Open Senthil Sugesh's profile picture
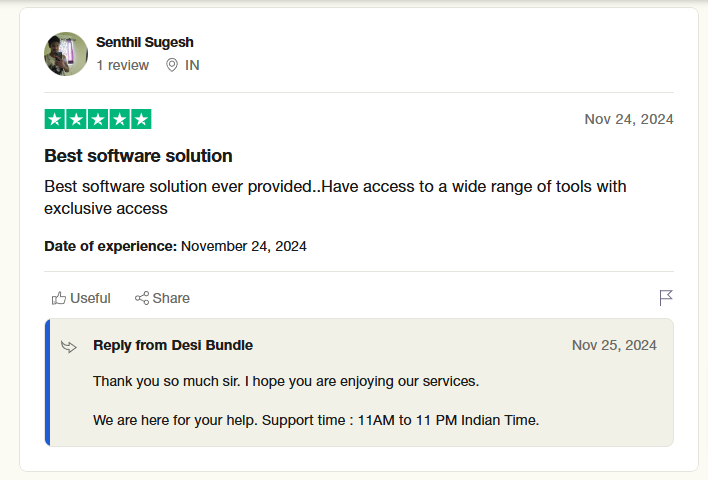Viewport: 708px width, 480px height. click(x=66, y=54)
